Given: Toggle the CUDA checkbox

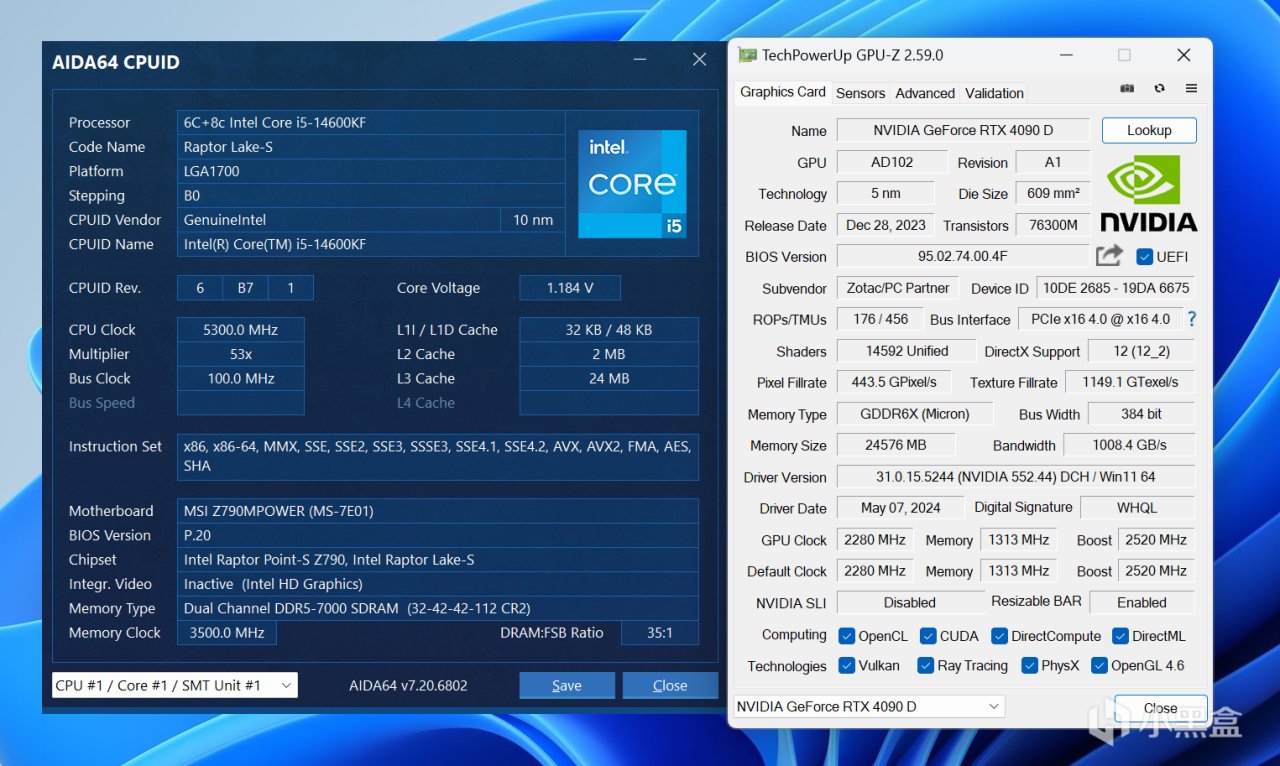Looking at the screenshot, I should click(x=928, y=636).
